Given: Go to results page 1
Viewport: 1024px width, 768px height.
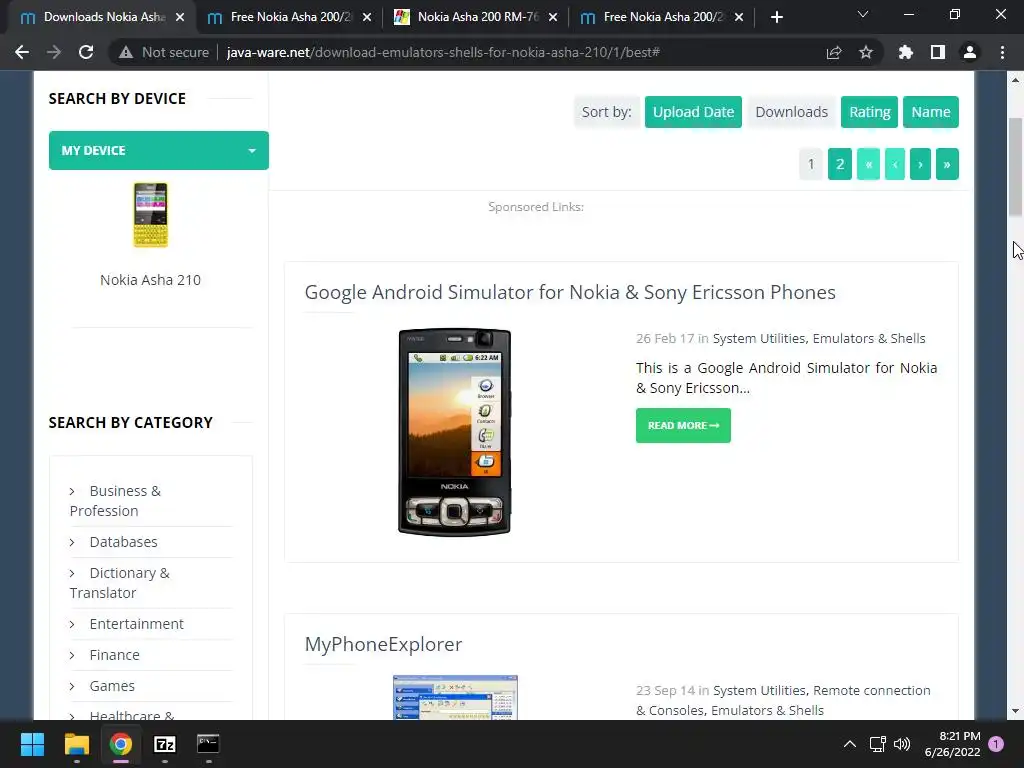Looking at the screenshot, I should tap(811, 164).
